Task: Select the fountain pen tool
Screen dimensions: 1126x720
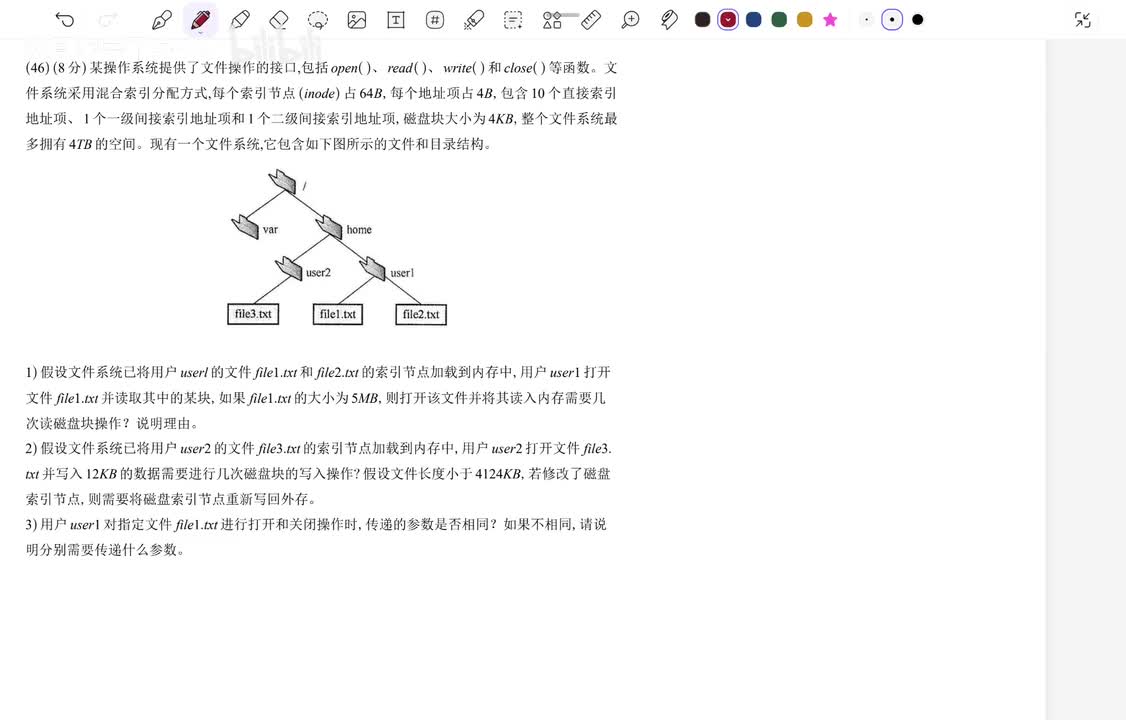Action: click(162, 20)
